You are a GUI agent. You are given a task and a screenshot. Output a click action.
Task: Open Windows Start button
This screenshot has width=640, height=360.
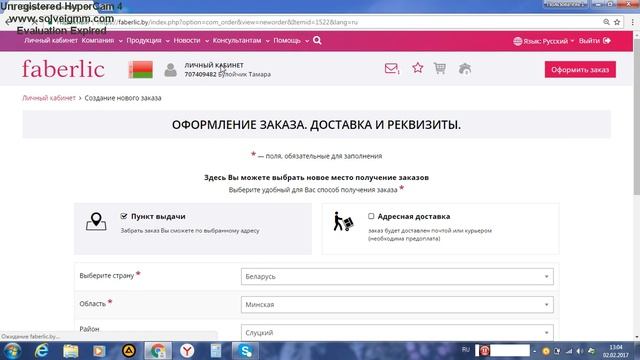coord(12,351)
